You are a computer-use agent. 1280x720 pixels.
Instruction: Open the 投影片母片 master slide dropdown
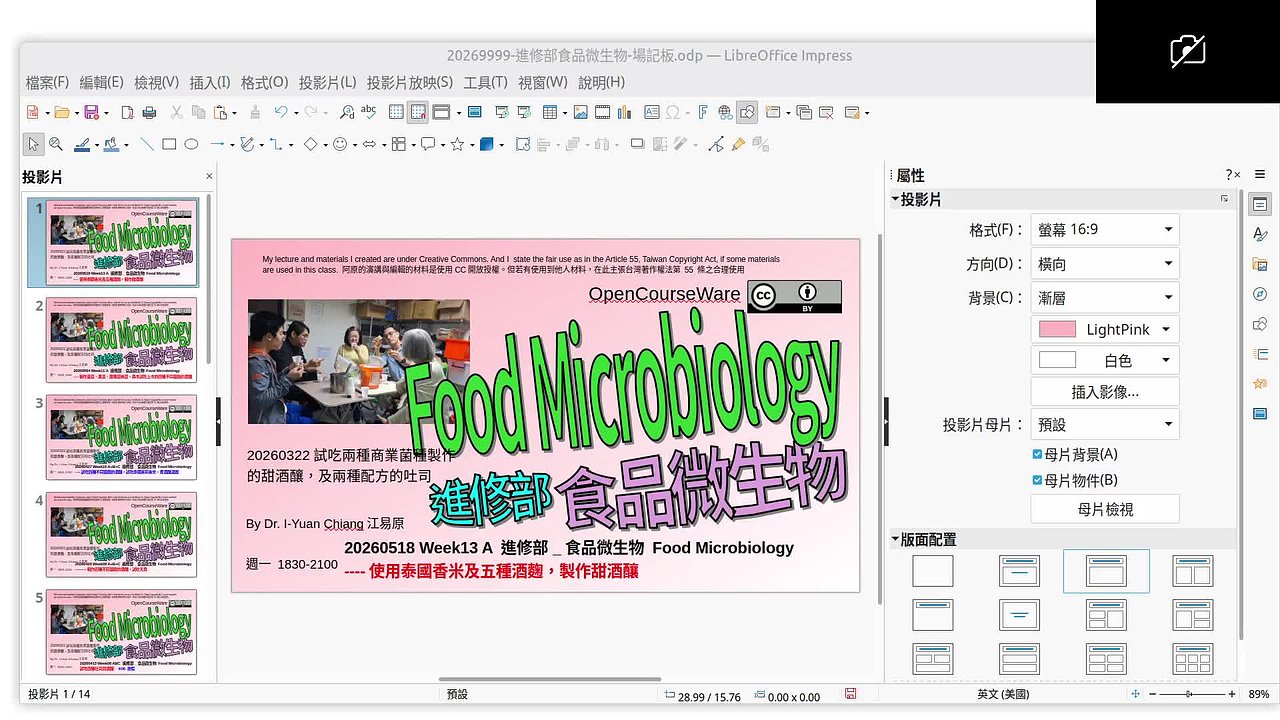[x=1105, y=424]
